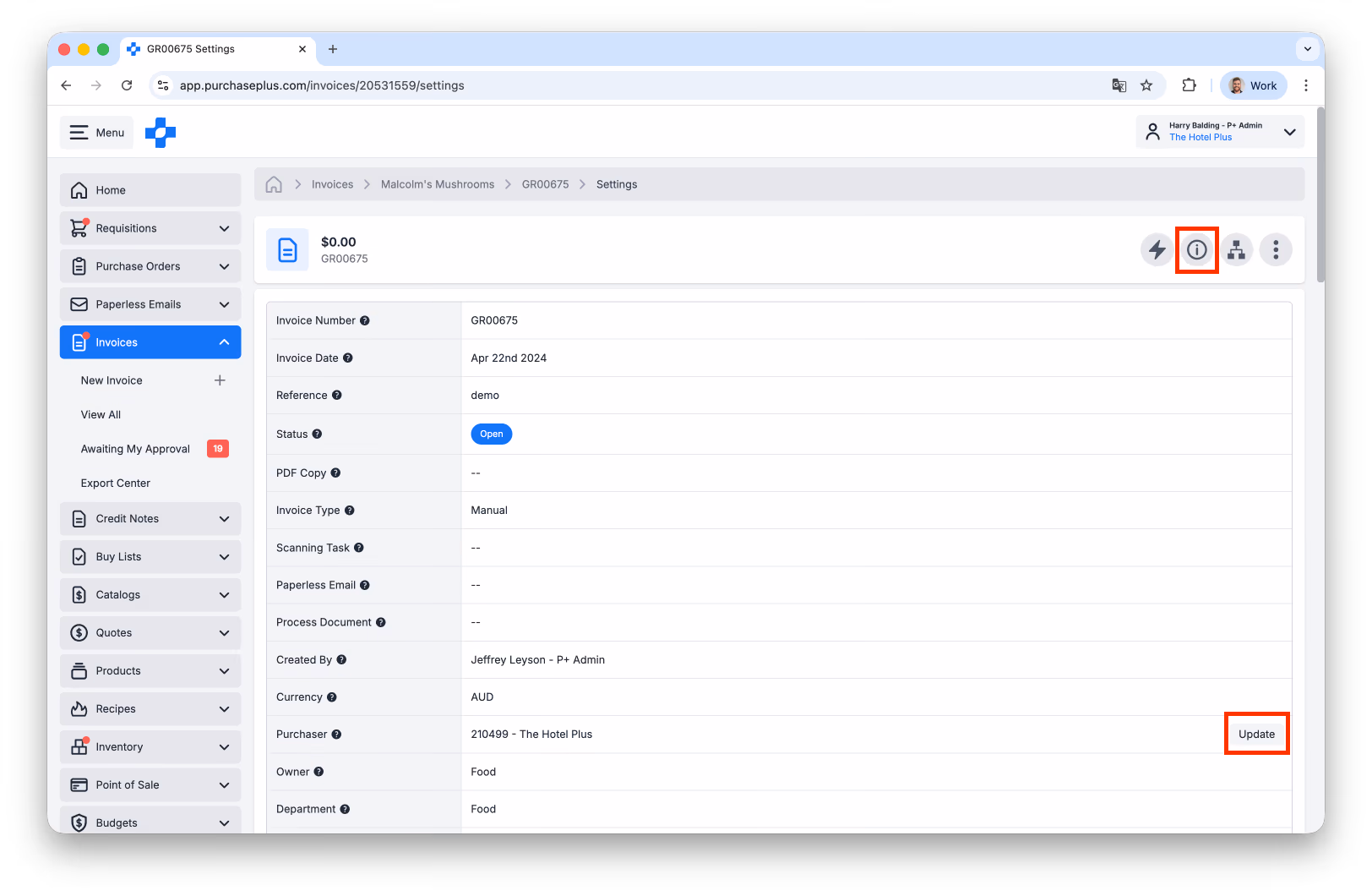Click help icon next to Status
Viewport: 1372px width, 896px height.
tap(318, 434)
